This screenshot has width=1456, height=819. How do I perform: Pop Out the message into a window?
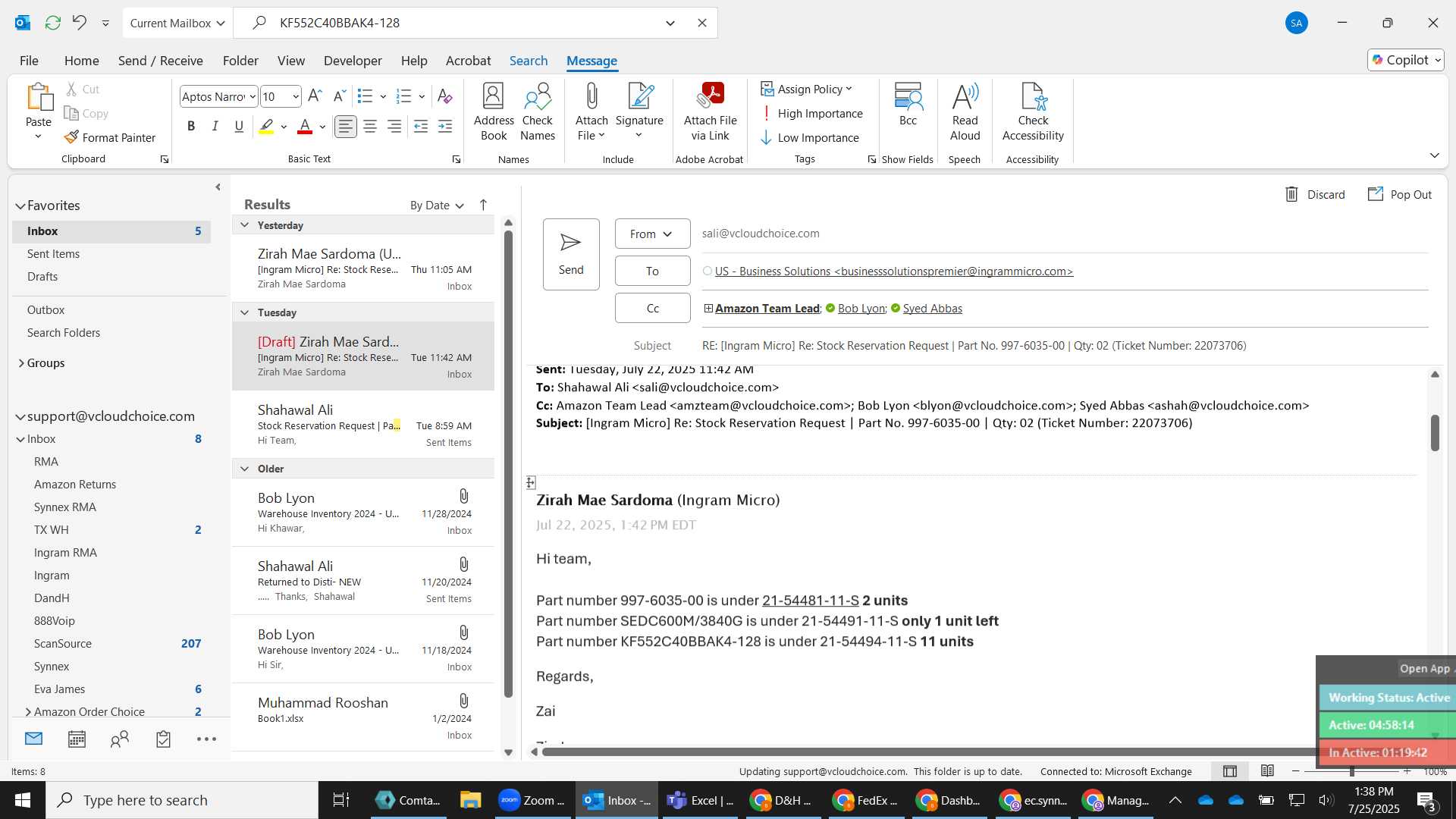1400,195
